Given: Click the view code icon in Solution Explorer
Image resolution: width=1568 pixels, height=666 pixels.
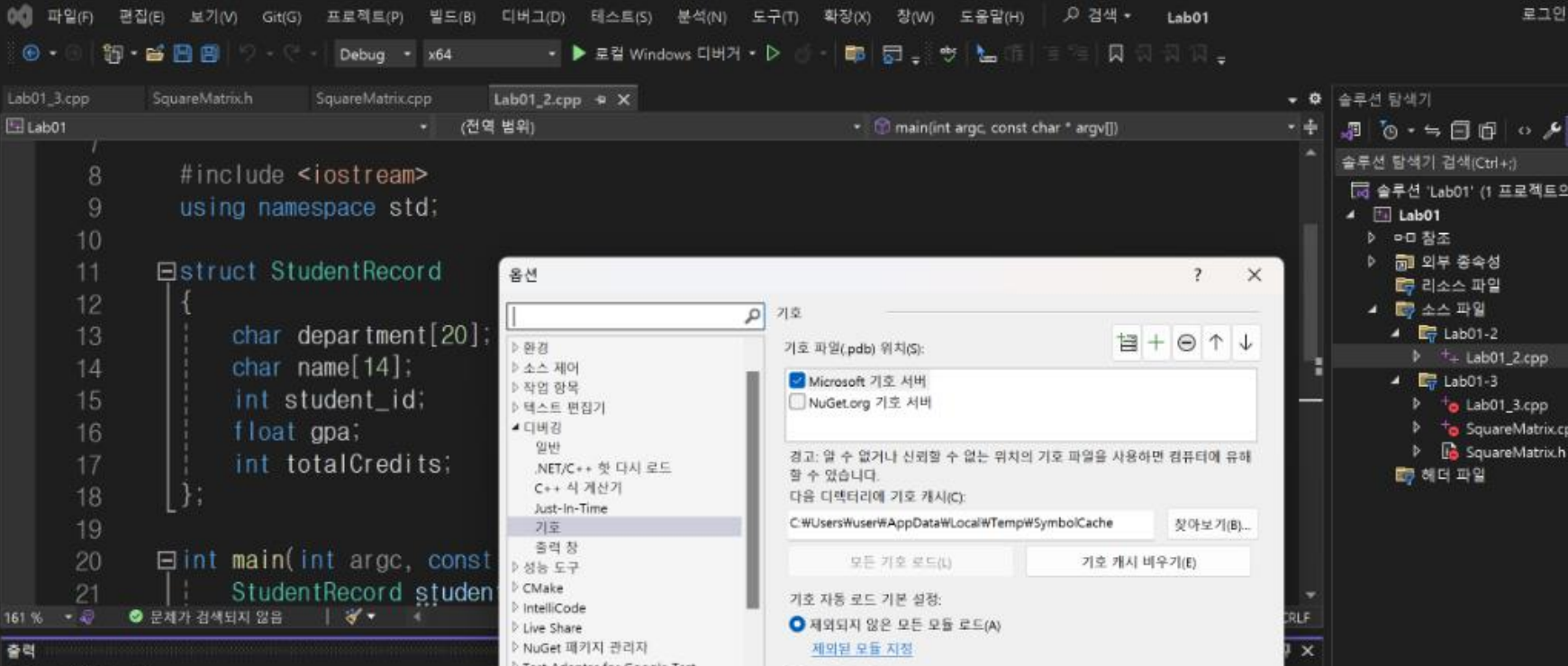Looking at the screenshot, I should tap(1525, 131).
